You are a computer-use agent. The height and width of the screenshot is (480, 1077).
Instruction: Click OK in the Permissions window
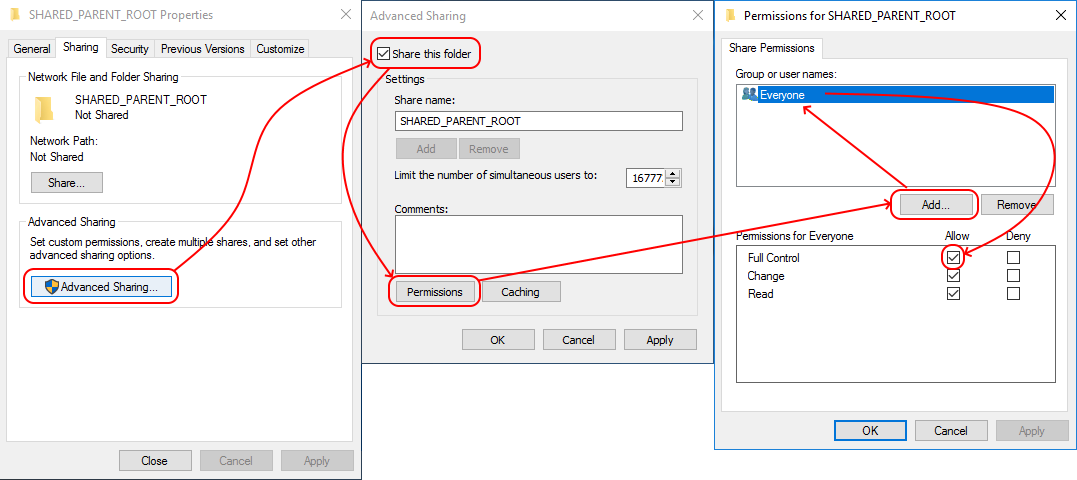point(870,431)
